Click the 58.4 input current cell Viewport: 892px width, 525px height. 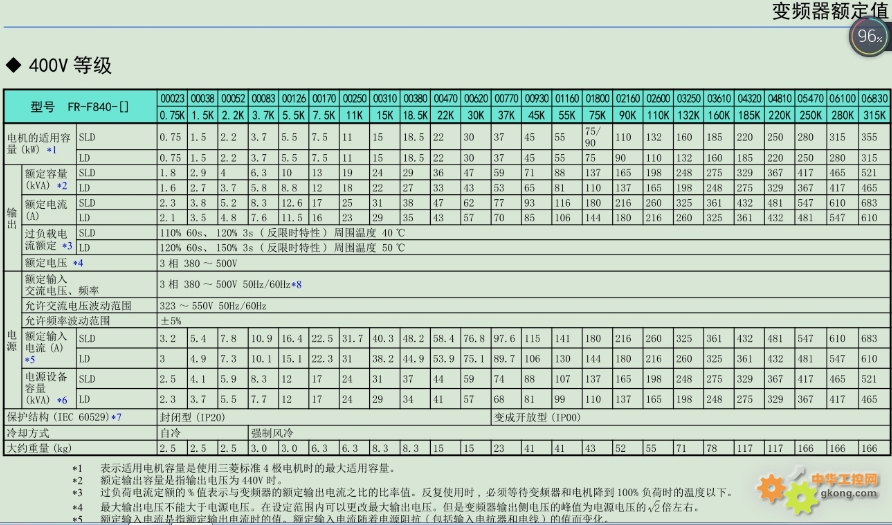click(x=443, y=338)
